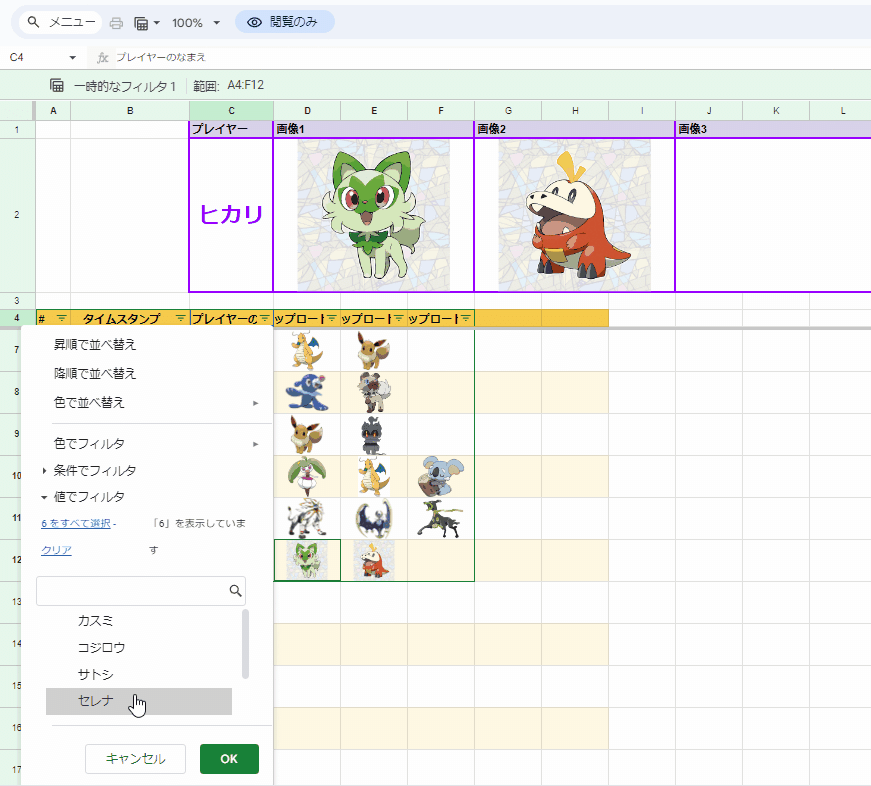
Task: Toggle the カスミ value
Action: (139, 620)
